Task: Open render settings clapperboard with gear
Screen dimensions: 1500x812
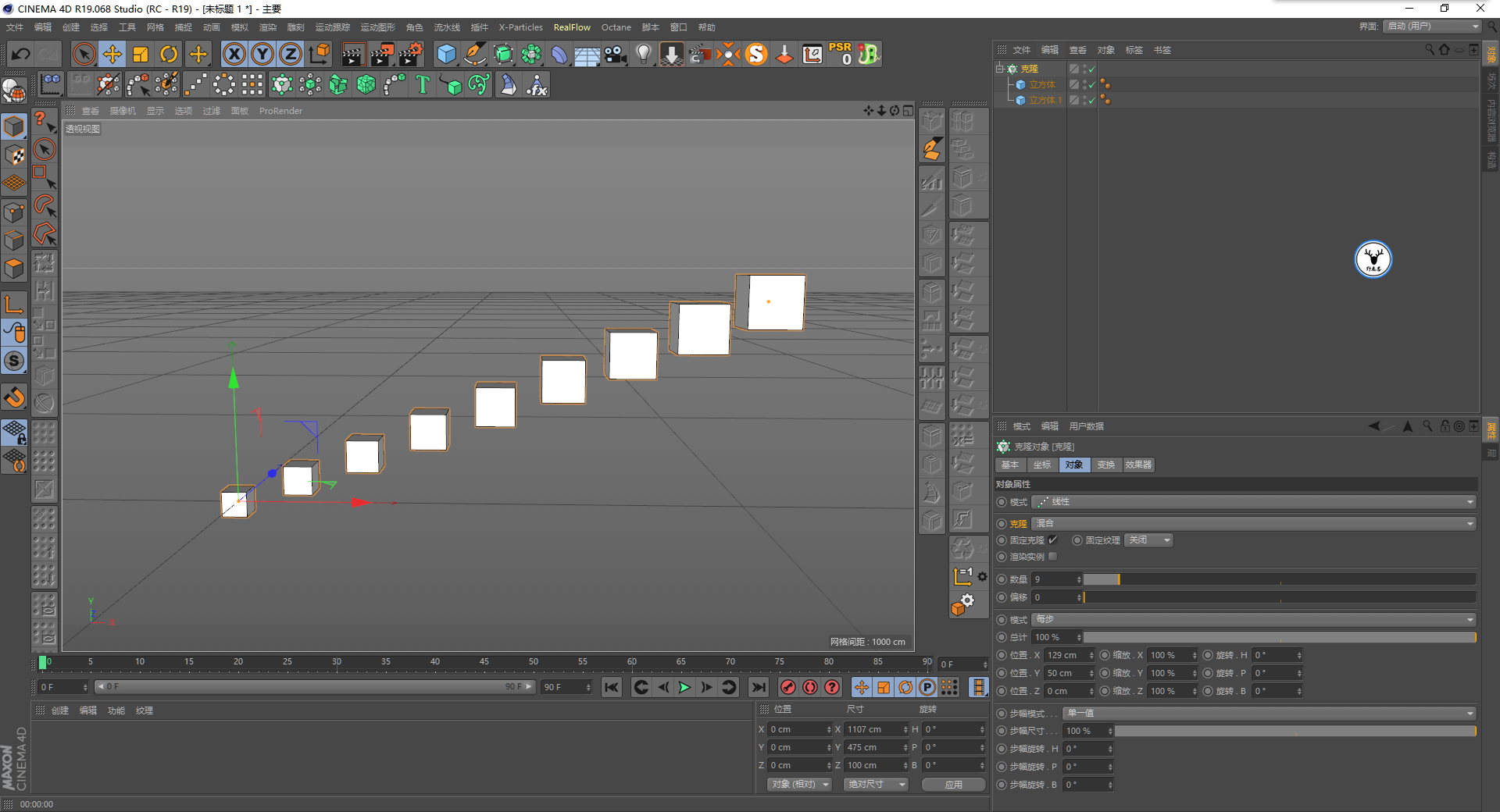Action: [x=411, y=54]
